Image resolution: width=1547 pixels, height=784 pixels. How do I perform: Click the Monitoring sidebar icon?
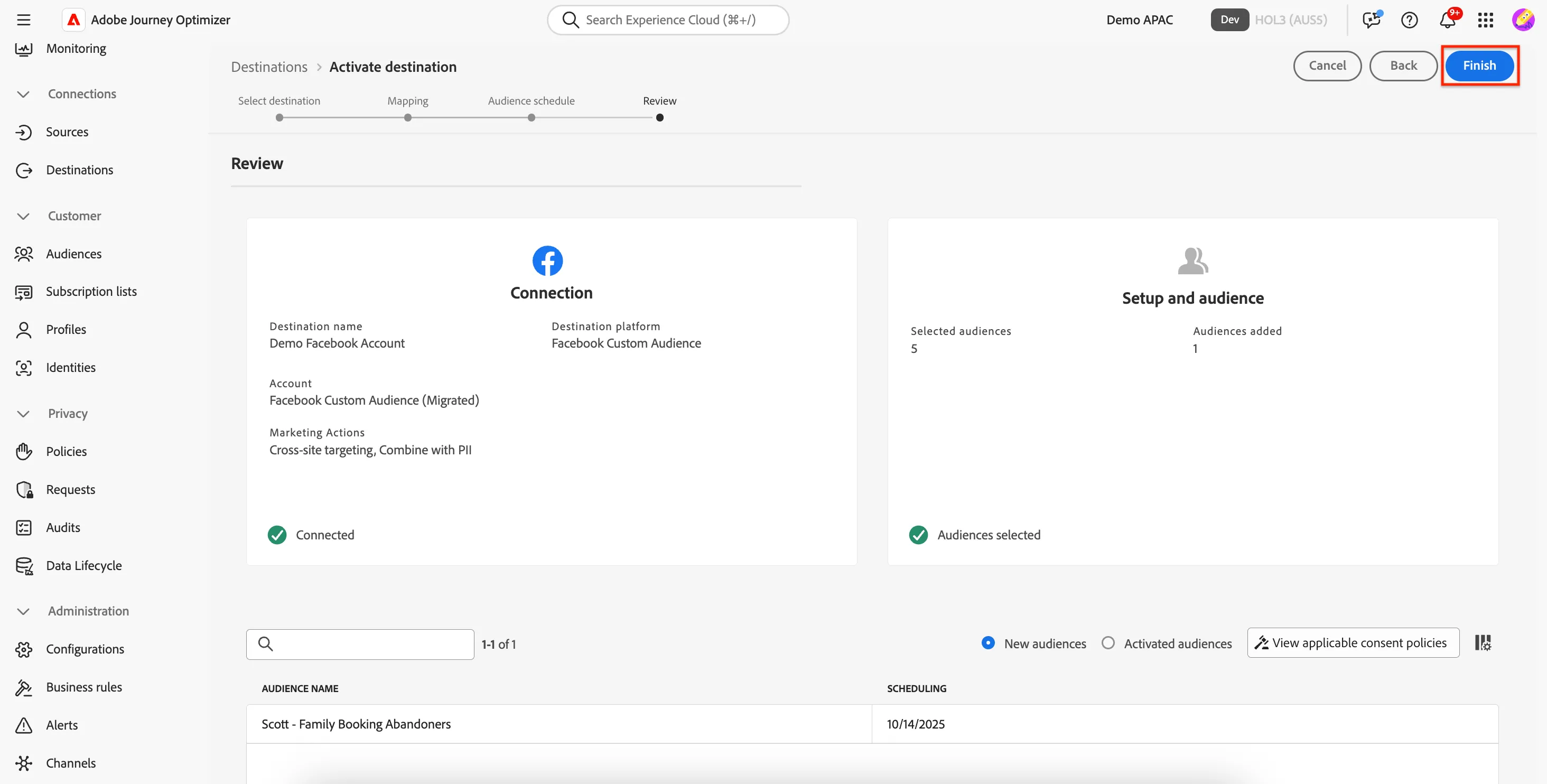click(x=23, y=49)
